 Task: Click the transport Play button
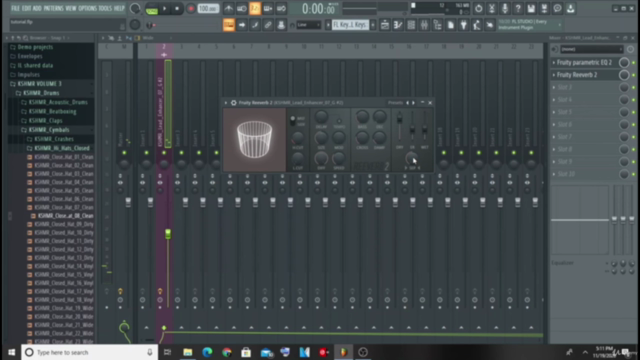(x=164, y=8)
